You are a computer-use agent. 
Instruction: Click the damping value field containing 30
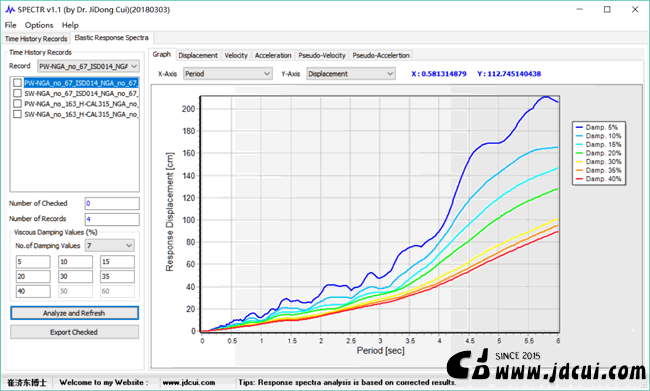(75, 277)
